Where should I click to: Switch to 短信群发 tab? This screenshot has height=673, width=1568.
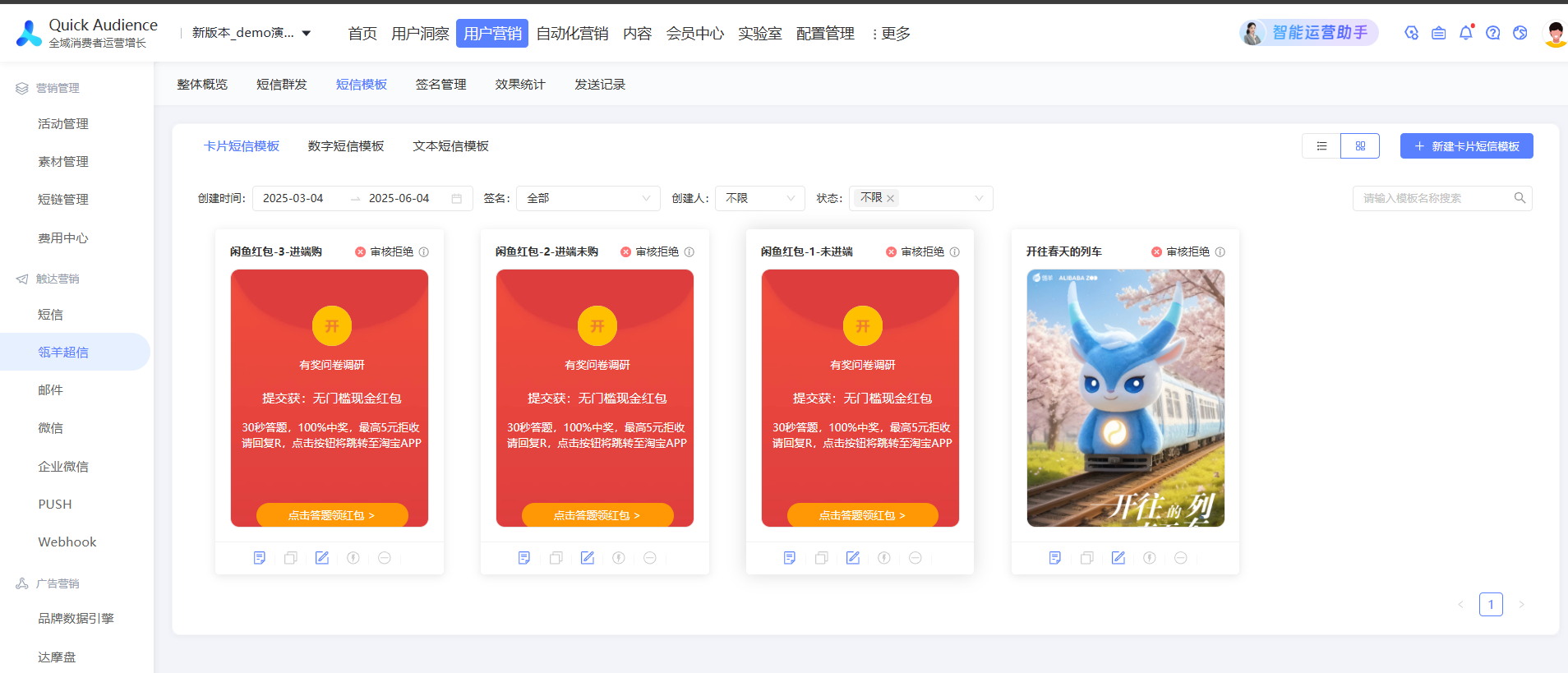click(x=282, y=85)
